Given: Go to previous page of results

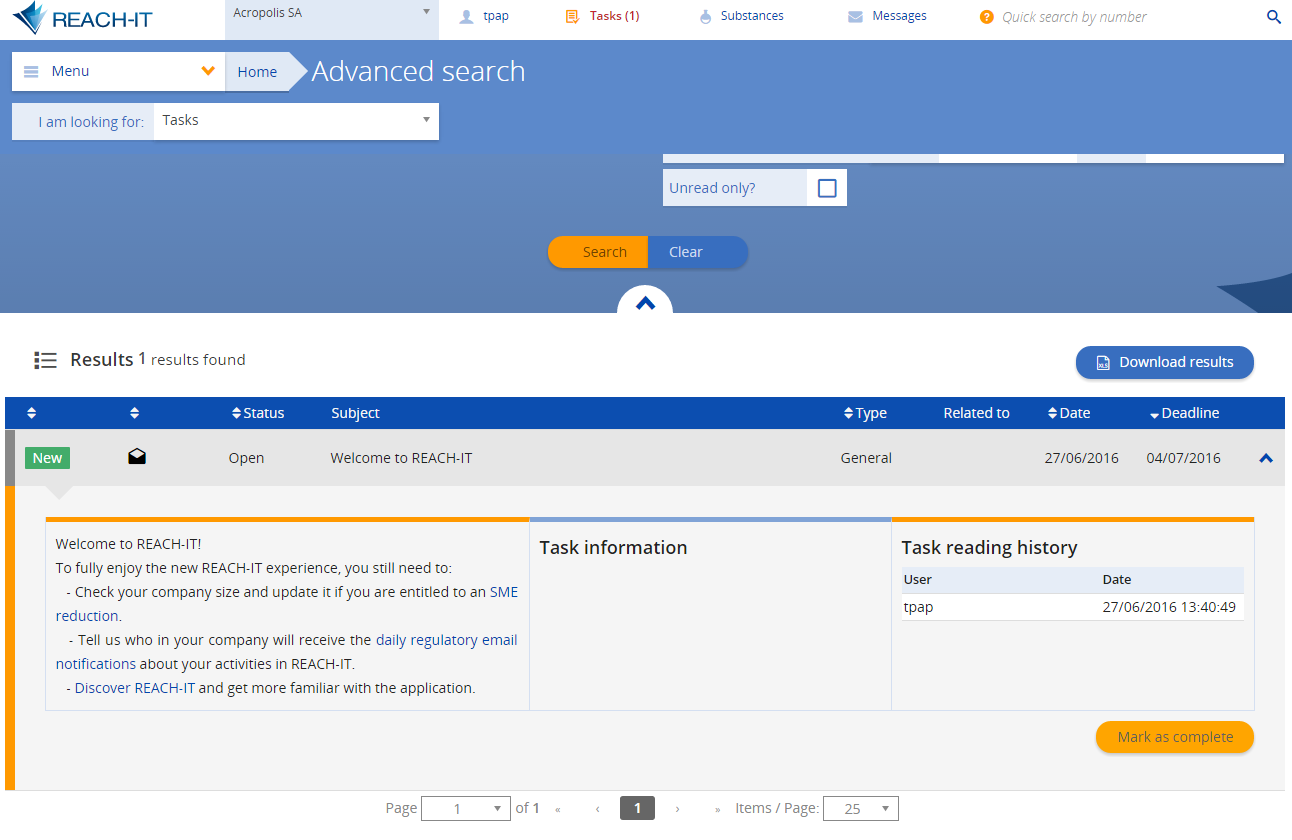Looking at the screenshot, I should pyautogui.click(x=597, y=809).
